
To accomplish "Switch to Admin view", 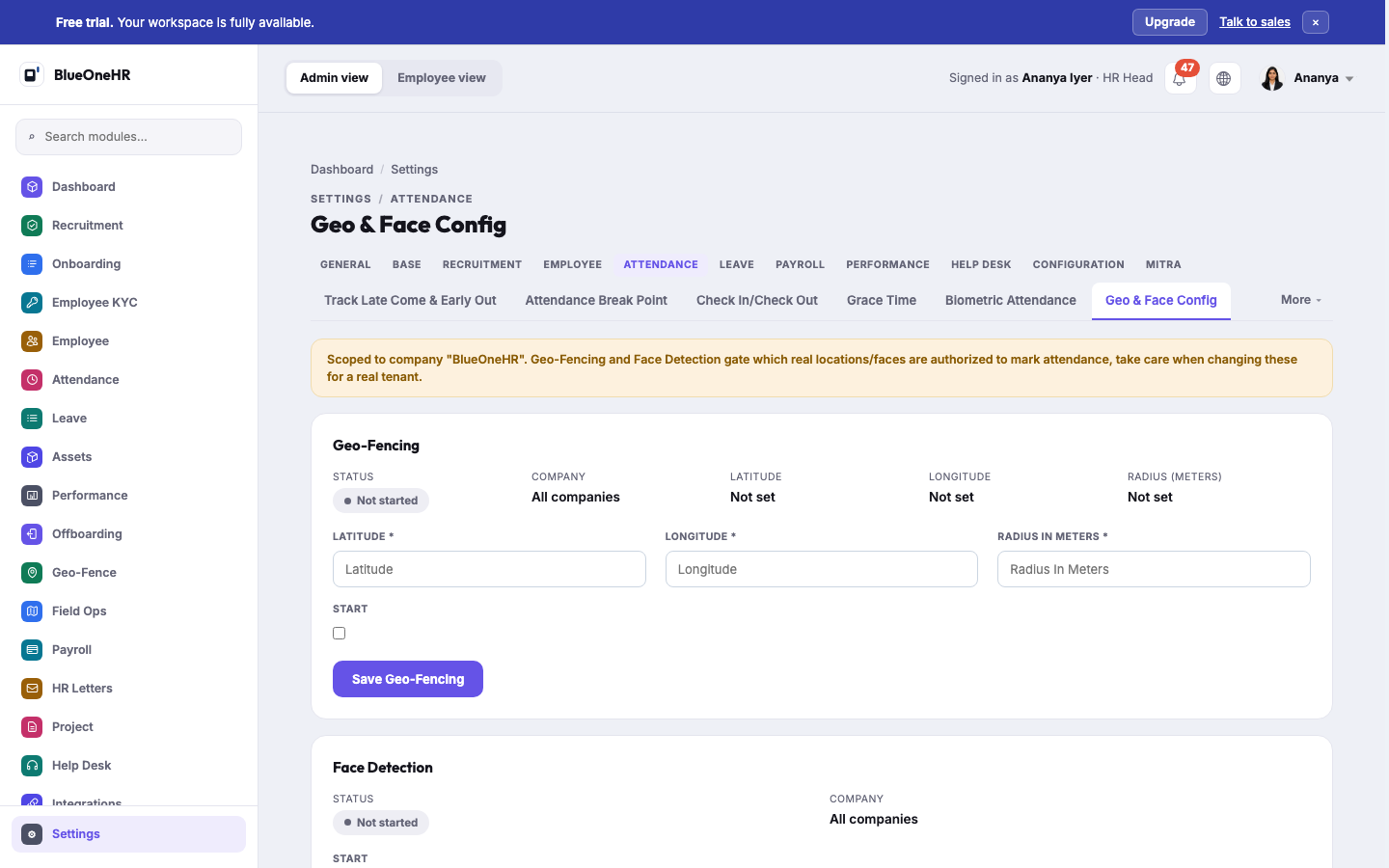I will pyautogui.click(x=334, y=78).
